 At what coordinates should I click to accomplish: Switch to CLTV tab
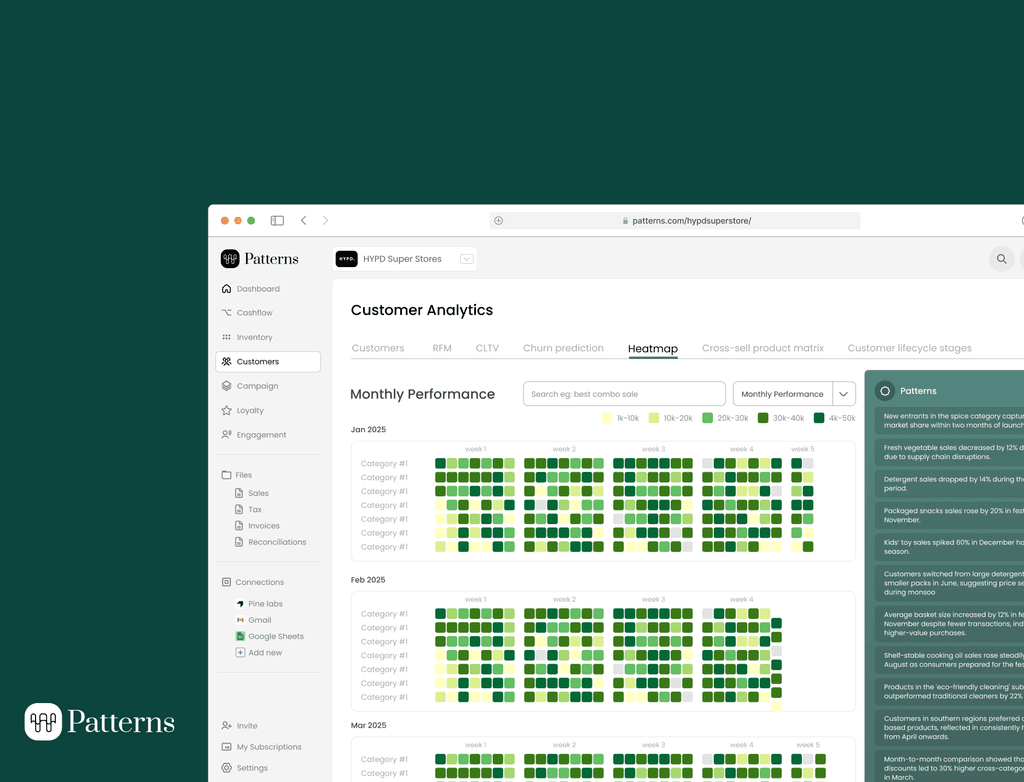coord(487,348)
